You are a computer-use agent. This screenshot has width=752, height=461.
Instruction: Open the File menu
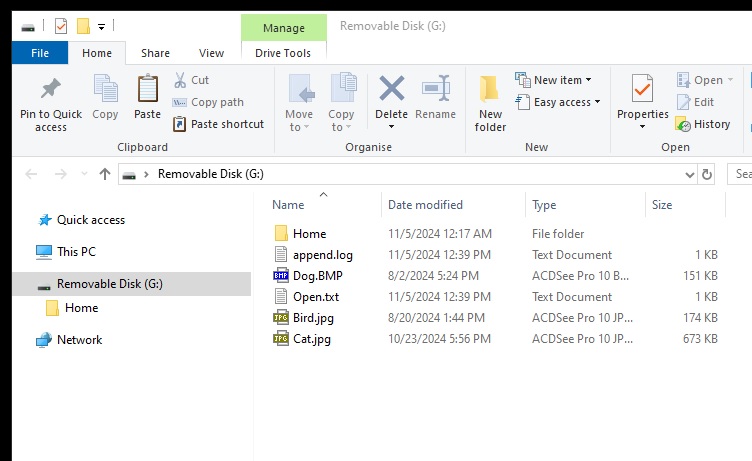40,53
